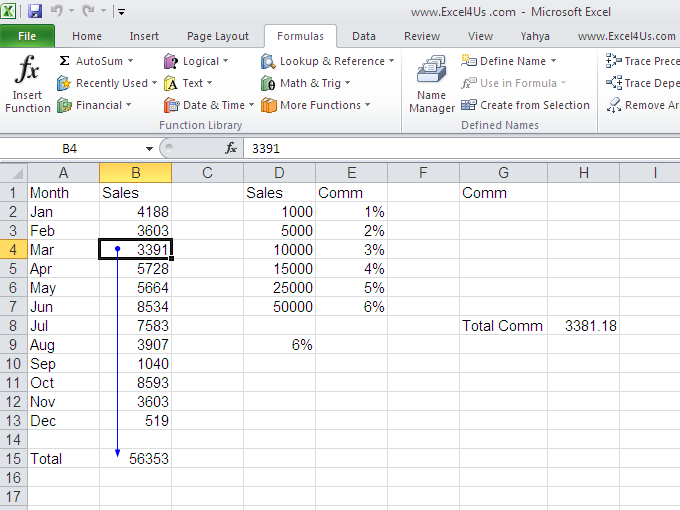The width and height of the screenshot is (680, 510).
Task: Expand the More Functions dropdown arrow
Action: [368, 105]
